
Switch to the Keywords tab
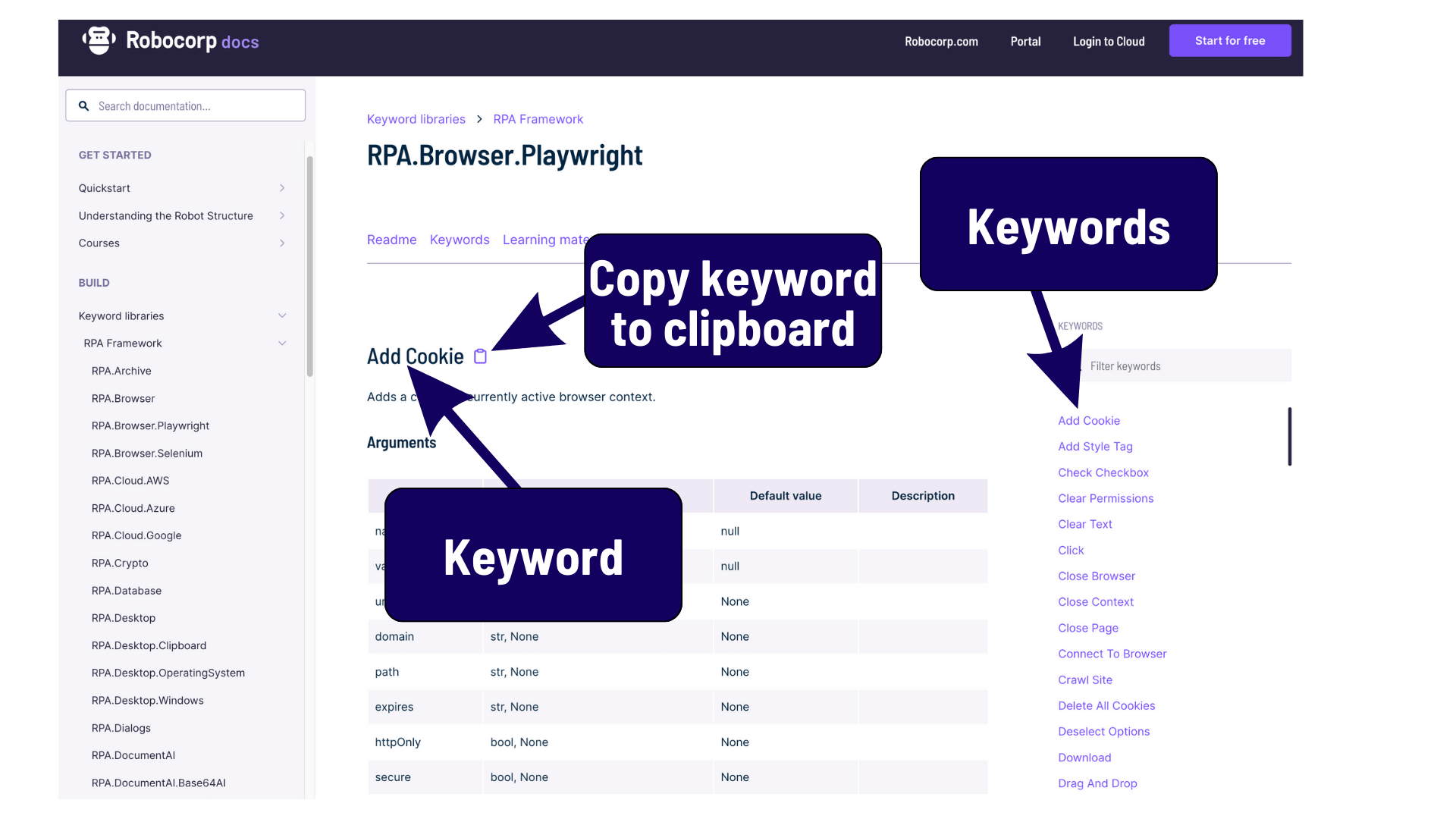coord(460,240)
